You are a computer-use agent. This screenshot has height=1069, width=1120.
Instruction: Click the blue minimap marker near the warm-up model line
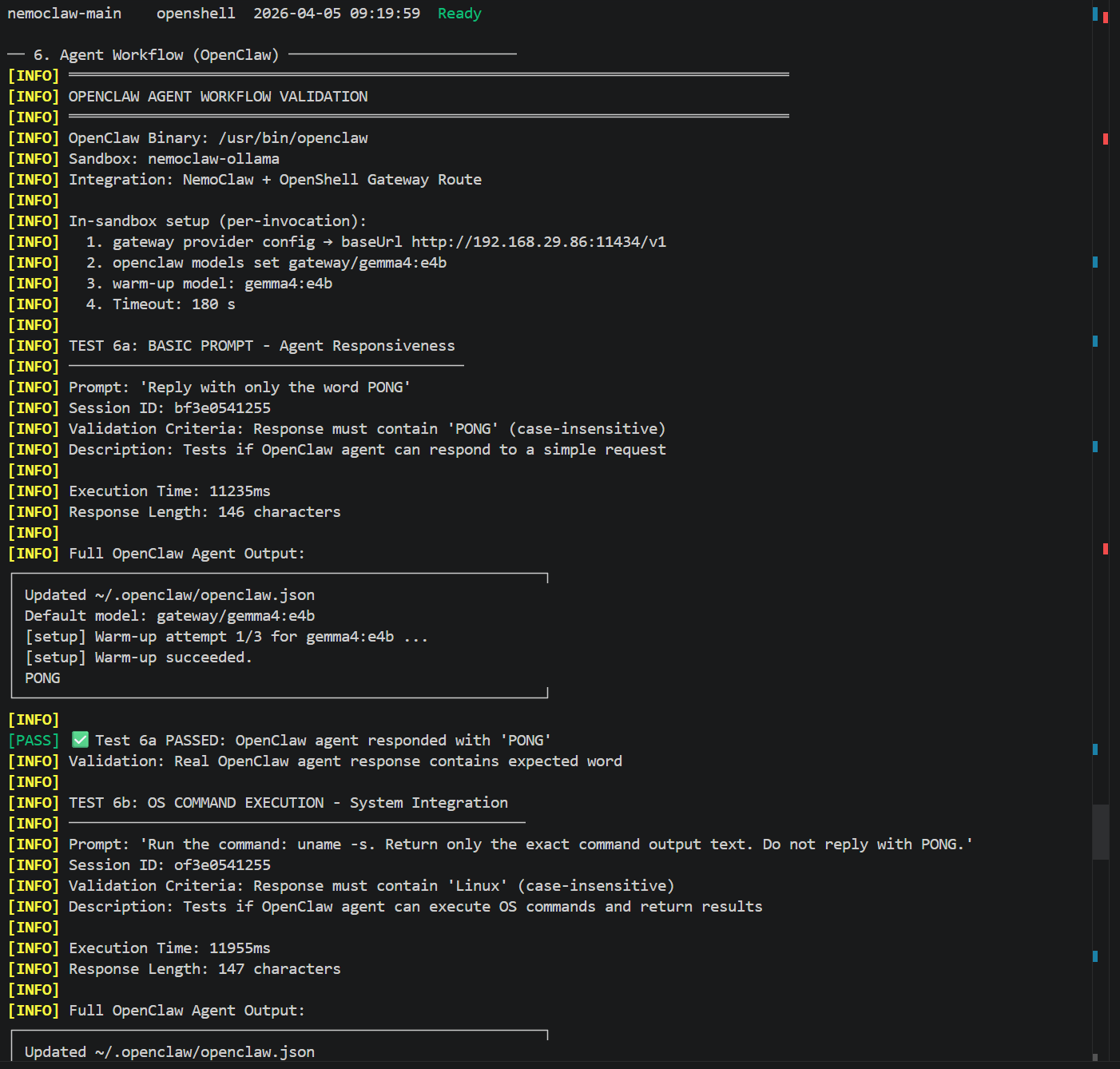pos(1095,264)
